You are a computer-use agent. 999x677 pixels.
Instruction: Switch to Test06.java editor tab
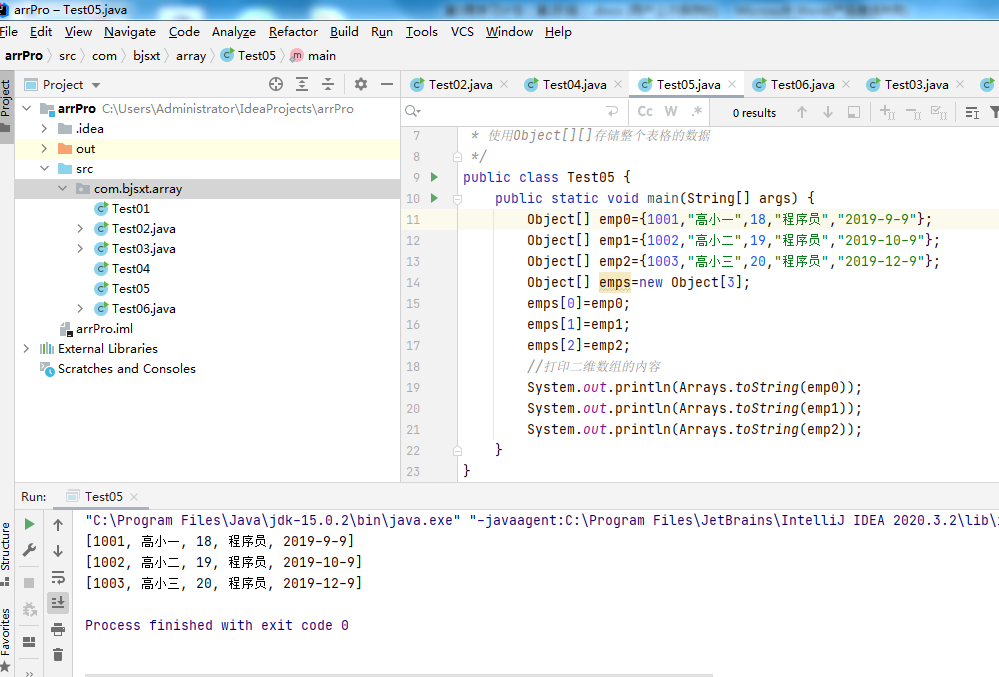[802, 85]
